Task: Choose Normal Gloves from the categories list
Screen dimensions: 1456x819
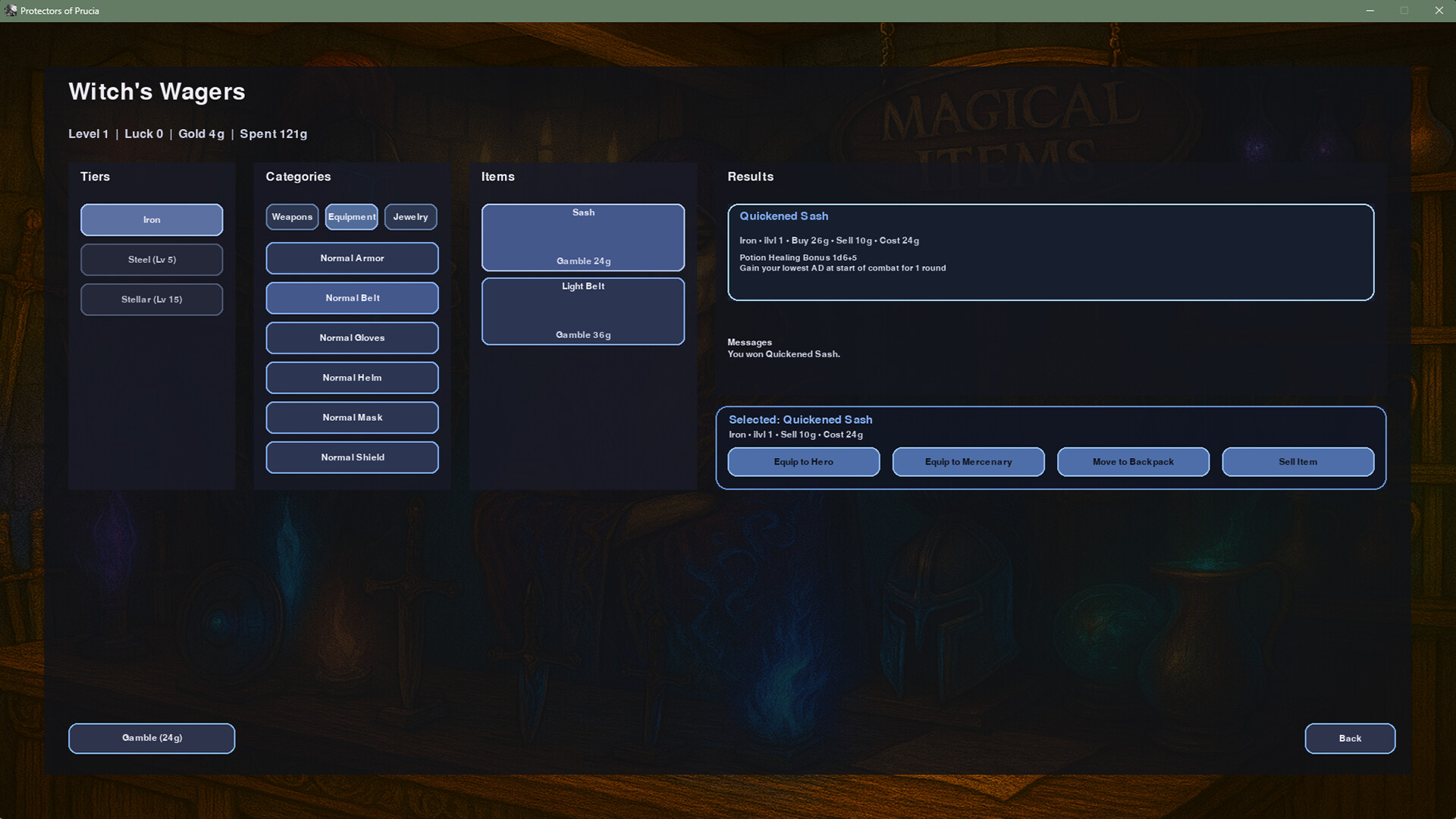Action: pos(351,337)
